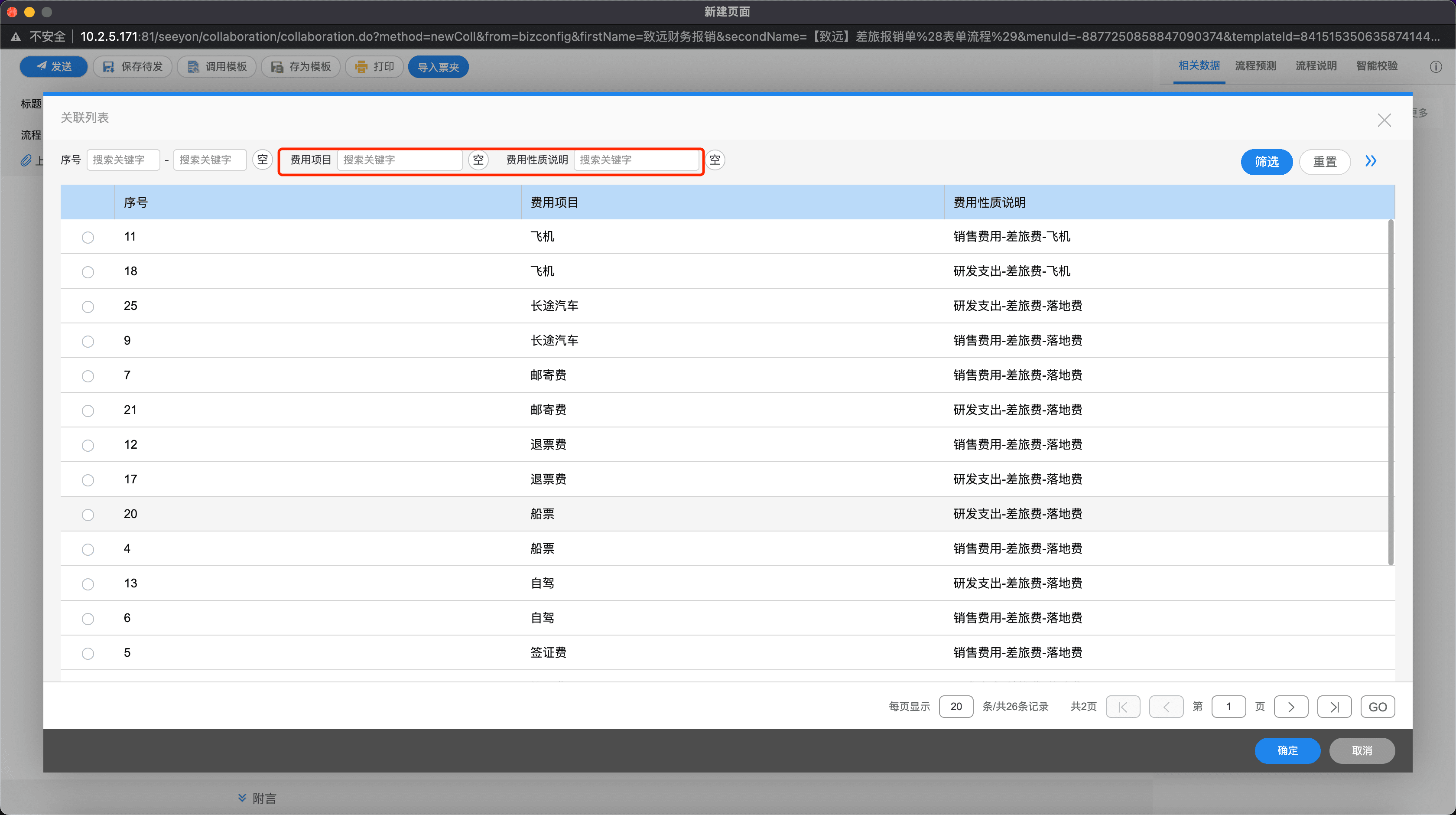The height and width of the screenshot is (815, 1456).
Task: Select radio button for row 13 自驾
Action: (x=88, y=584)
